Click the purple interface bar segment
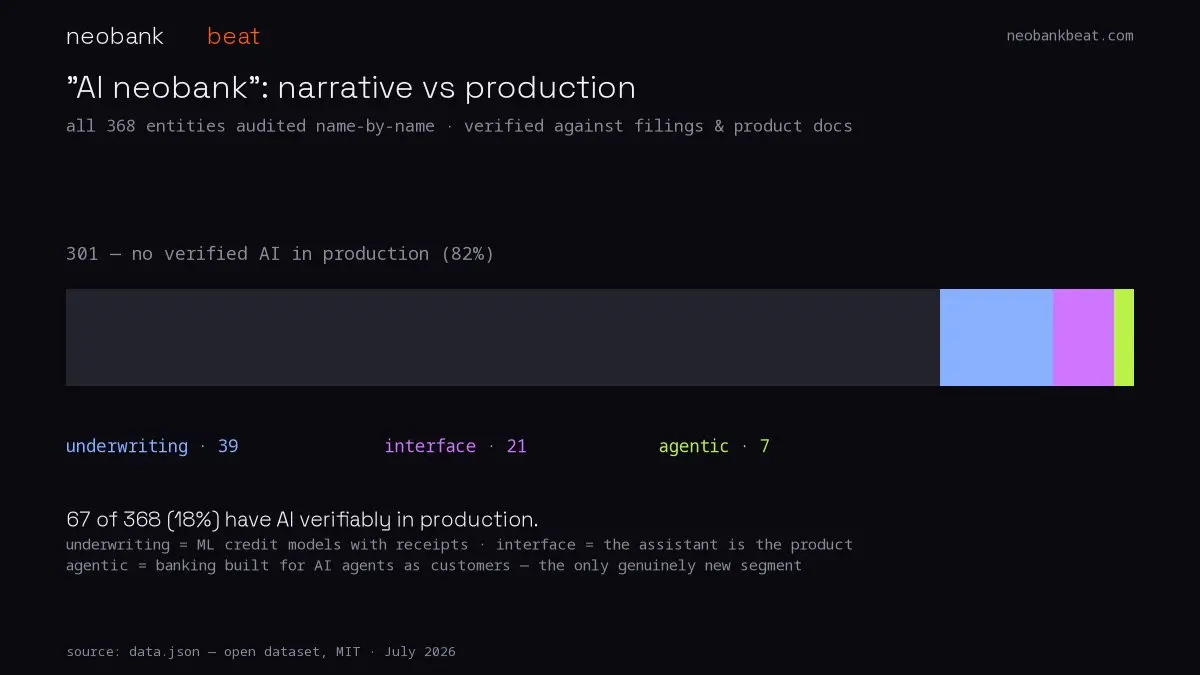This screenshot has height=675, width=1200. 1083,337
